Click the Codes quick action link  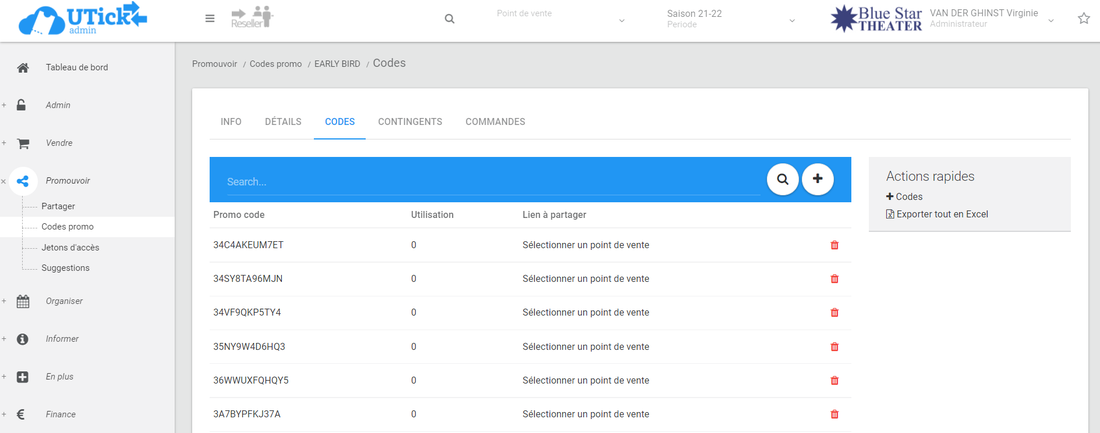pos(909,197)
